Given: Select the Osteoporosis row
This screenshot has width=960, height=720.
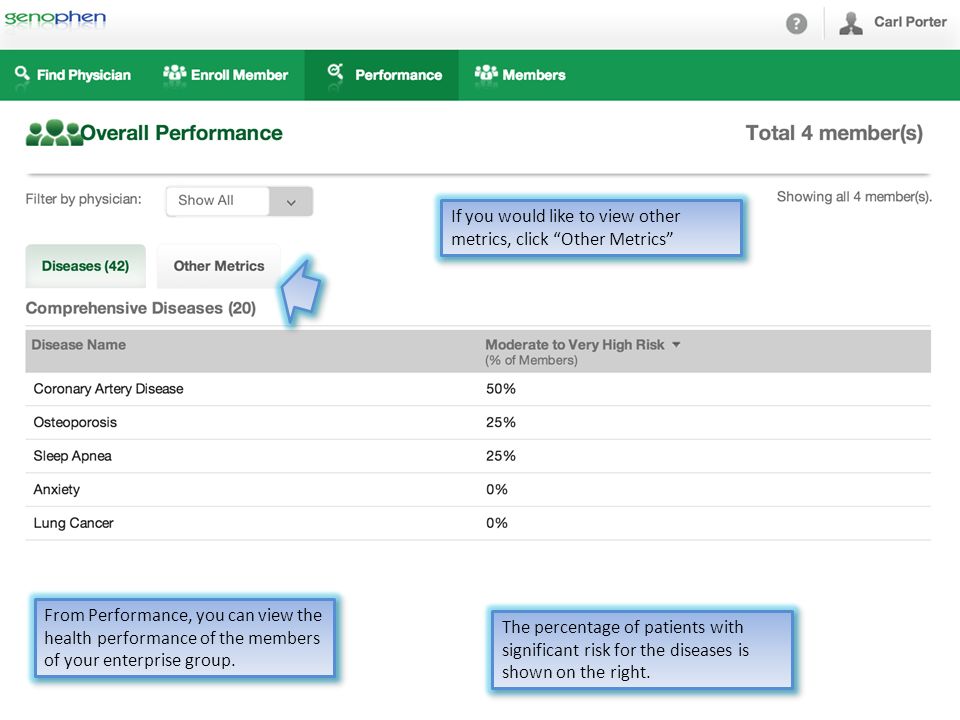Looking at the screenshot, I should (x=478, y=422).
